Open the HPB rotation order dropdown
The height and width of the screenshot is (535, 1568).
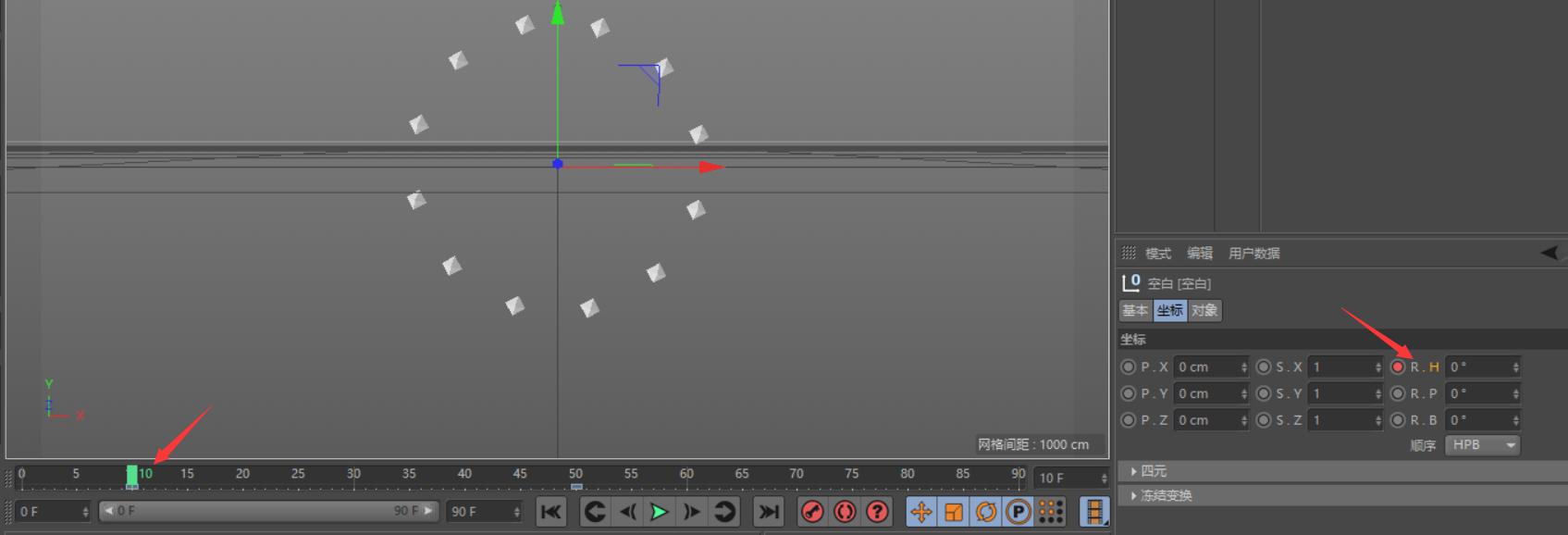1483,445
